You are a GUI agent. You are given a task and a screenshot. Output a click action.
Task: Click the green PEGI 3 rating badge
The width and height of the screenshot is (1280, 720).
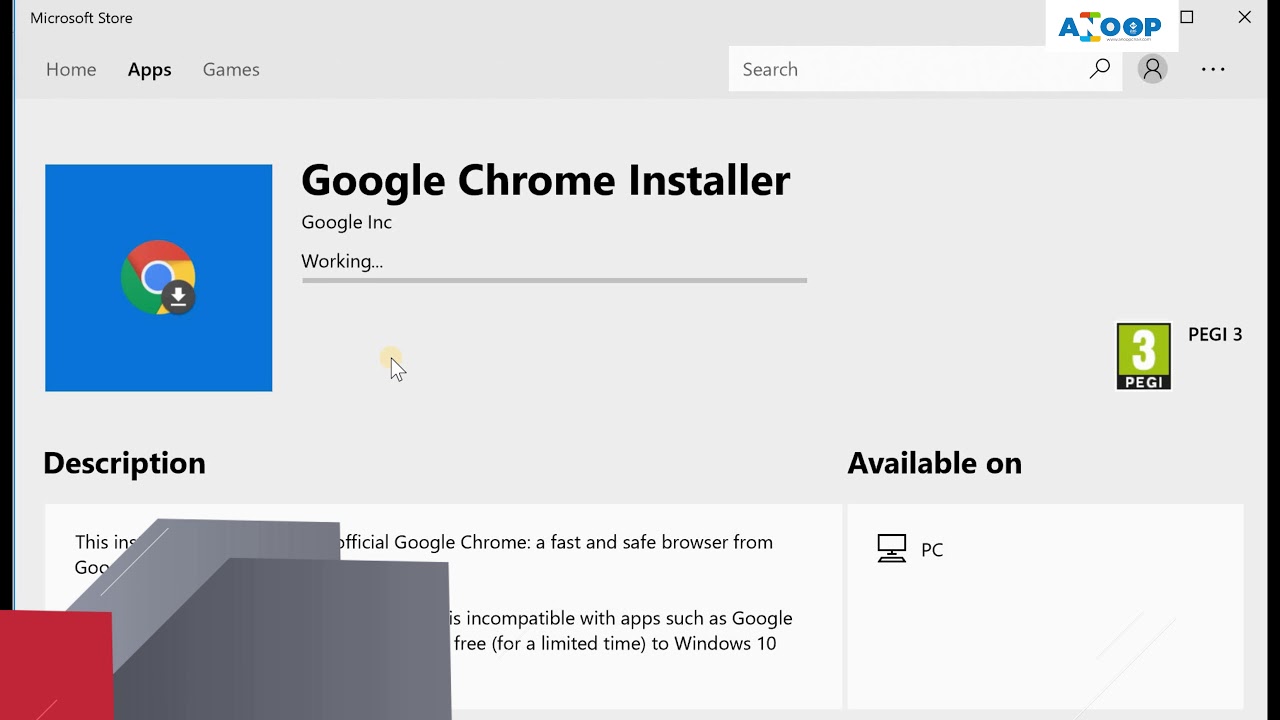pos(1143,356)
